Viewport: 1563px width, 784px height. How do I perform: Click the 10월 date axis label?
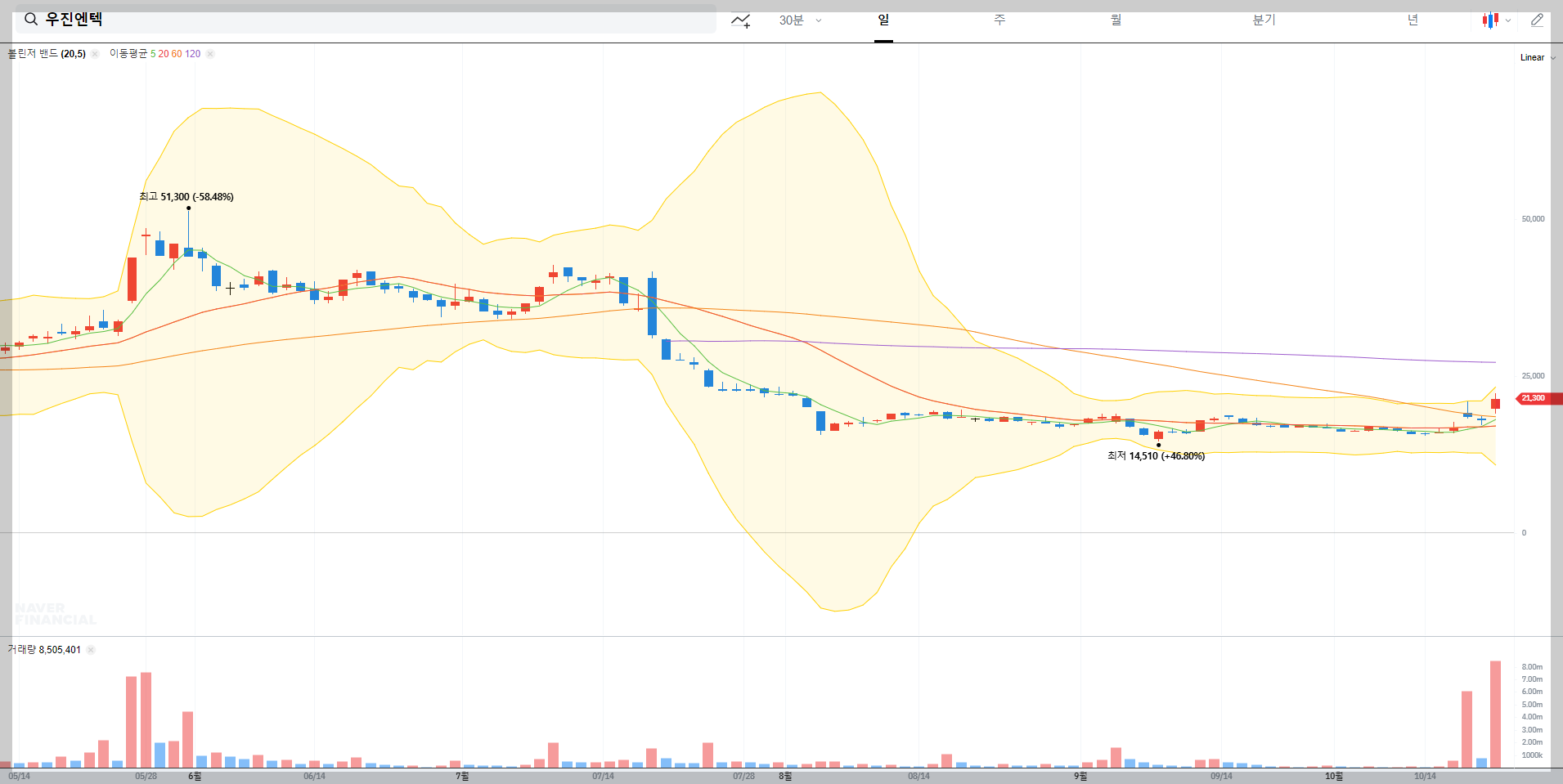click(x=1334, y=776)
